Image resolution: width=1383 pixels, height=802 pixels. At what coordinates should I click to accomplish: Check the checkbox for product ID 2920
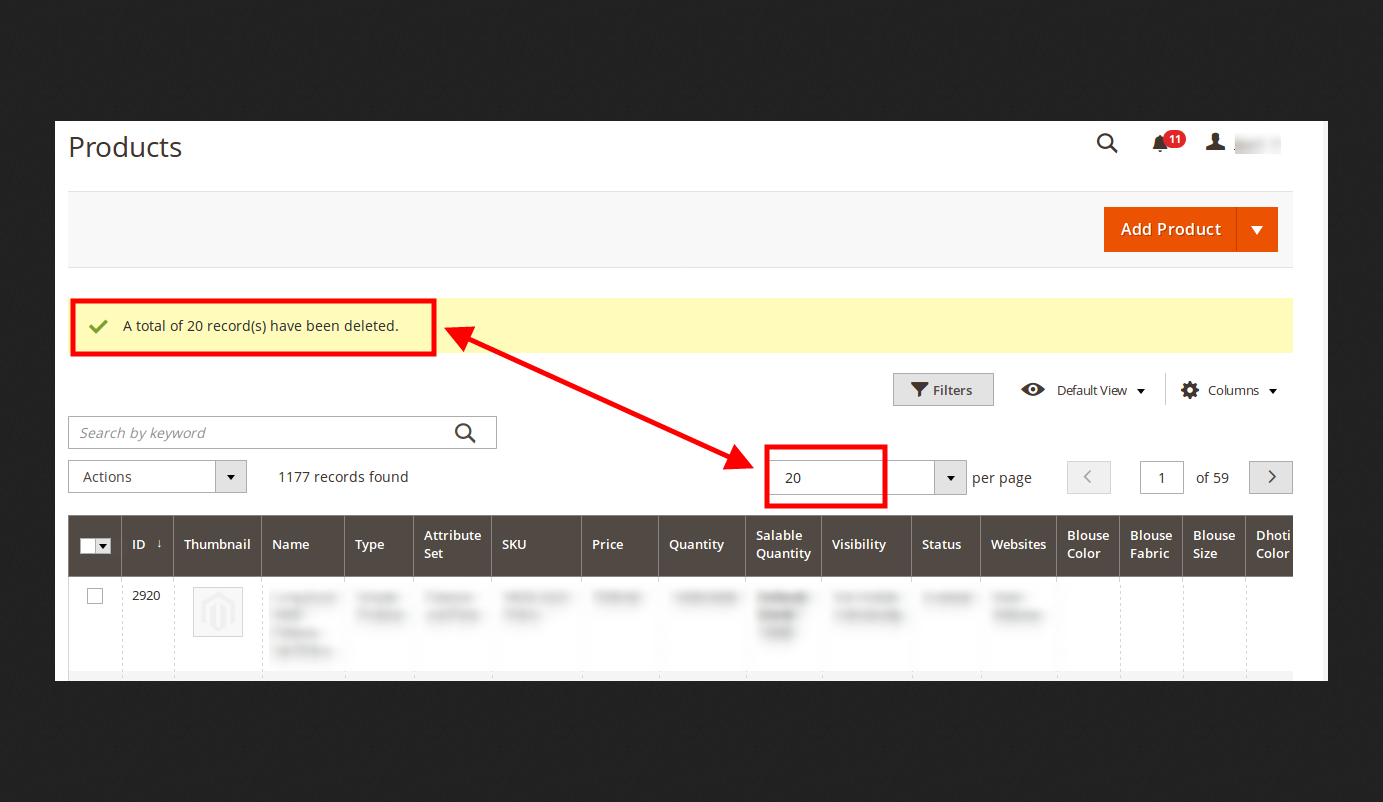[x=95, y=595]
